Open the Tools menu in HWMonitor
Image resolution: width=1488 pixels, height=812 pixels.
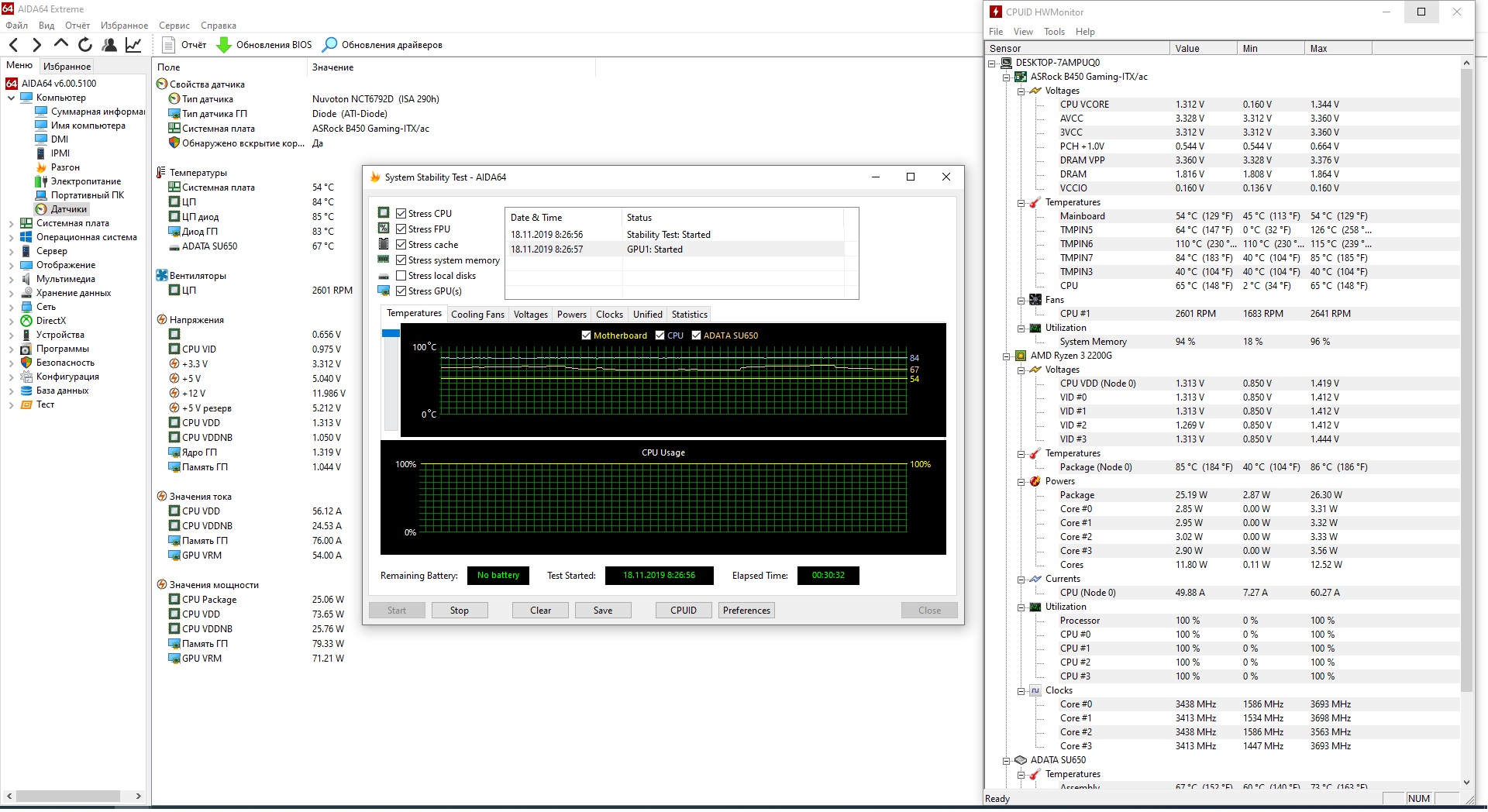pos(1054,32)
